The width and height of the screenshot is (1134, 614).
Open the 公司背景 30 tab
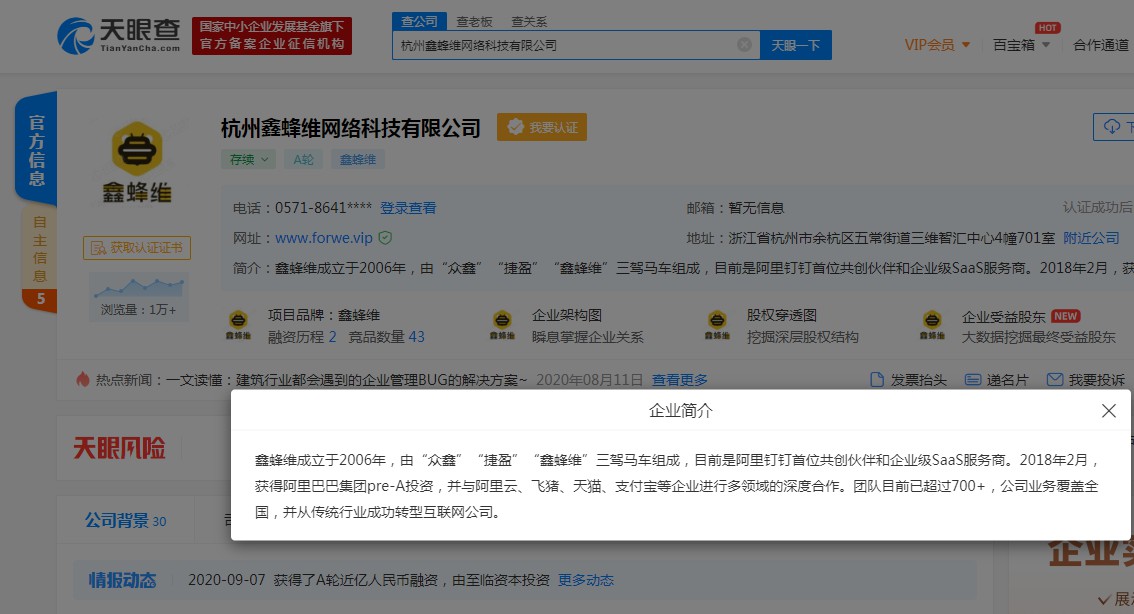(x=125, y=521)
